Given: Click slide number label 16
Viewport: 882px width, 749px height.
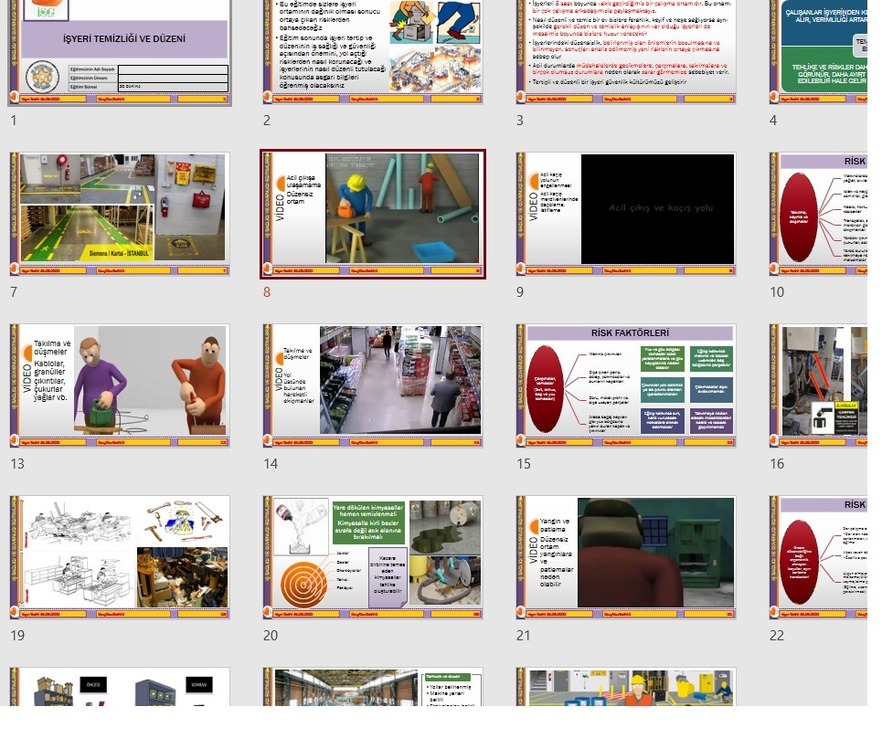Looking at the screenshot, I should [x=777, y=464].
